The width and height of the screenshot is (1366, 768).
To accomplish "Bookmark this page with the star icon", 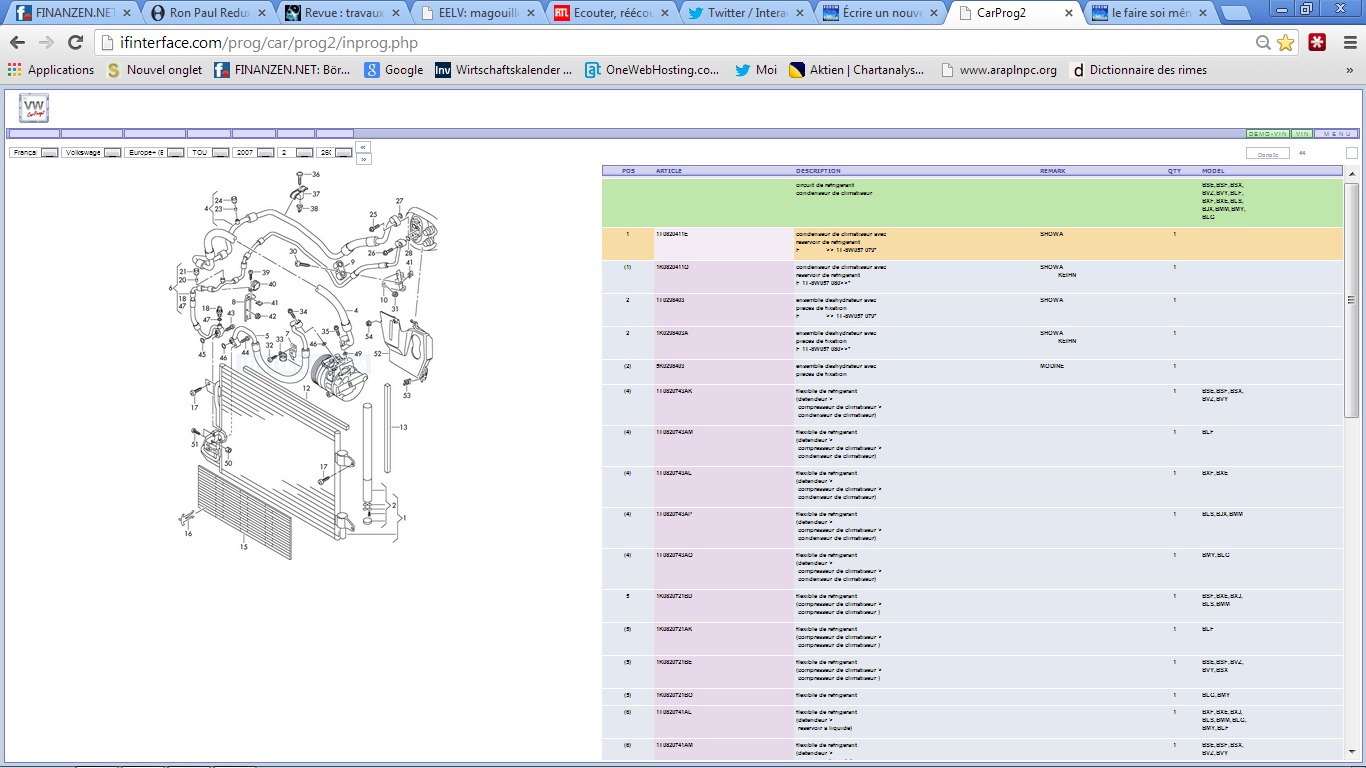I will pyautogui.click(x=1285, y=43).
